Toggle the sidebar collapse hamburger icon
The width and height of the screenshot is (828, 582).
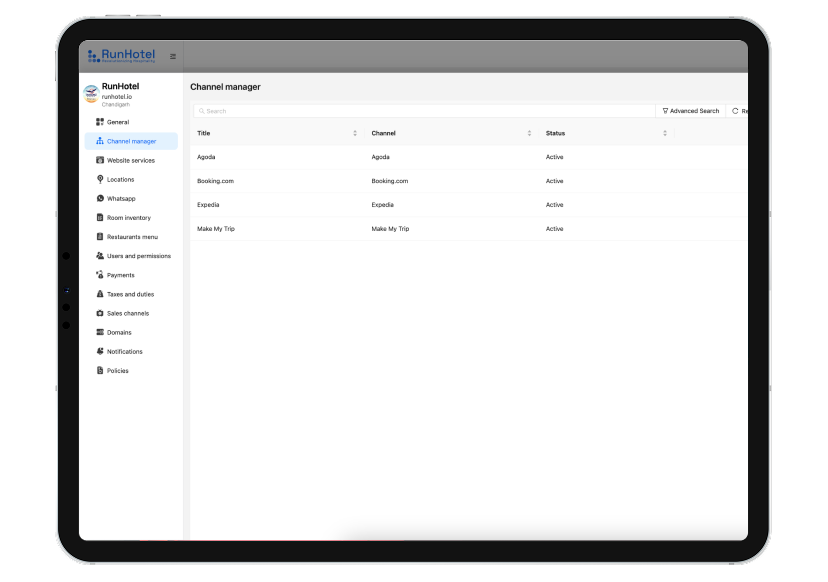click(x=173, y=57)
